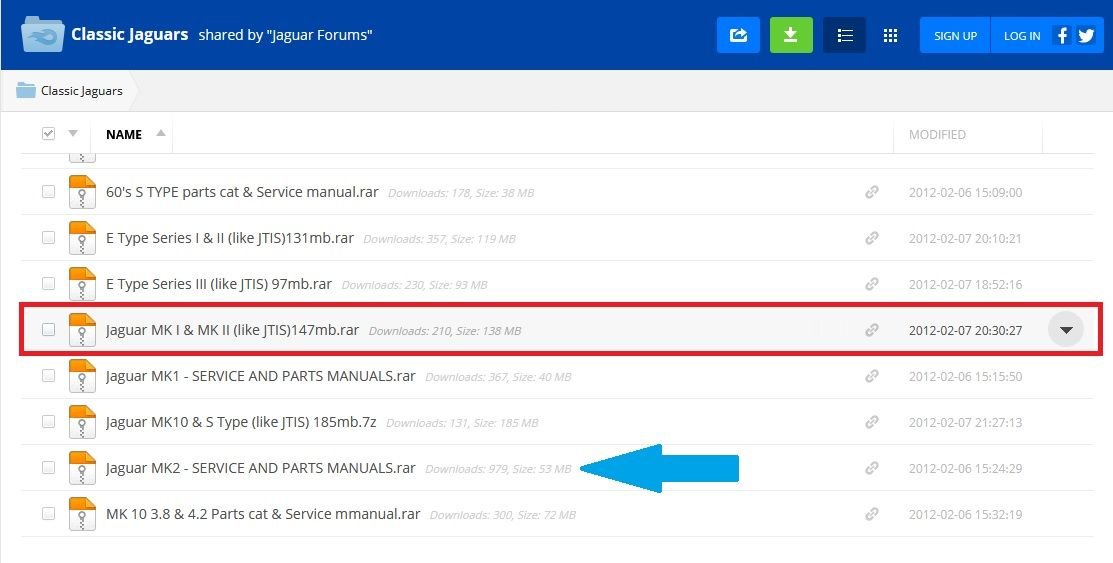Image resolution: width=1113 pixels, height=563 pixels.
Task: Copy link for Jaguar MK2 manuals file
Action: point(872,468)
